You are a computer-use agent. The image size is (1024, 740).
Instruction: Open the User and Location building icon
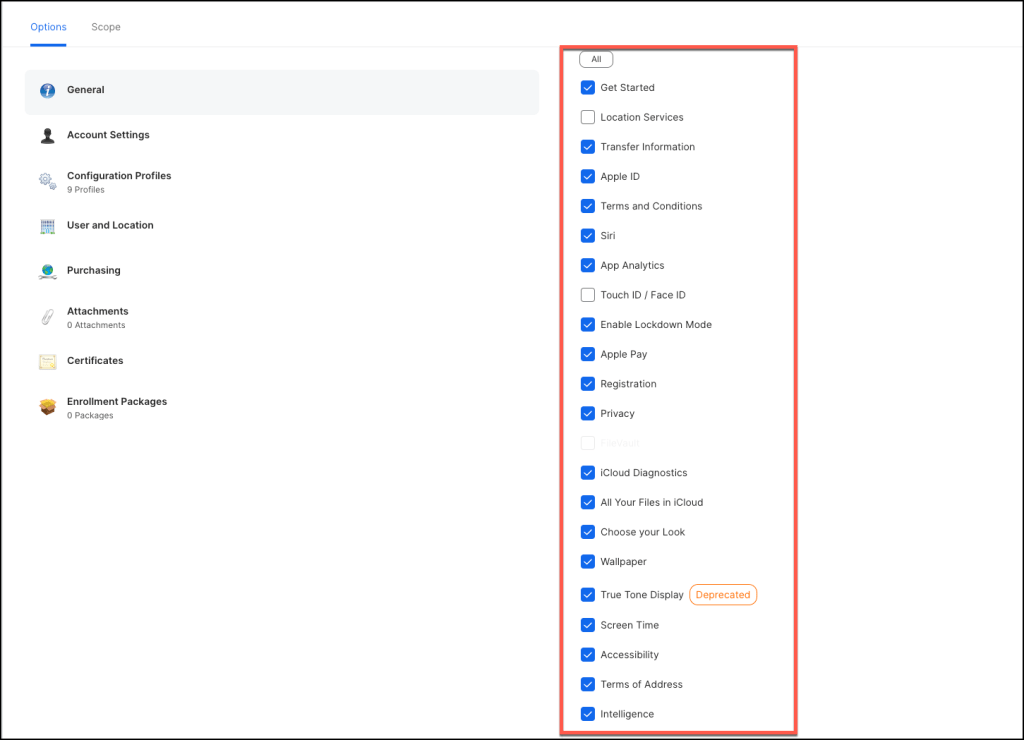pos(47,226)
